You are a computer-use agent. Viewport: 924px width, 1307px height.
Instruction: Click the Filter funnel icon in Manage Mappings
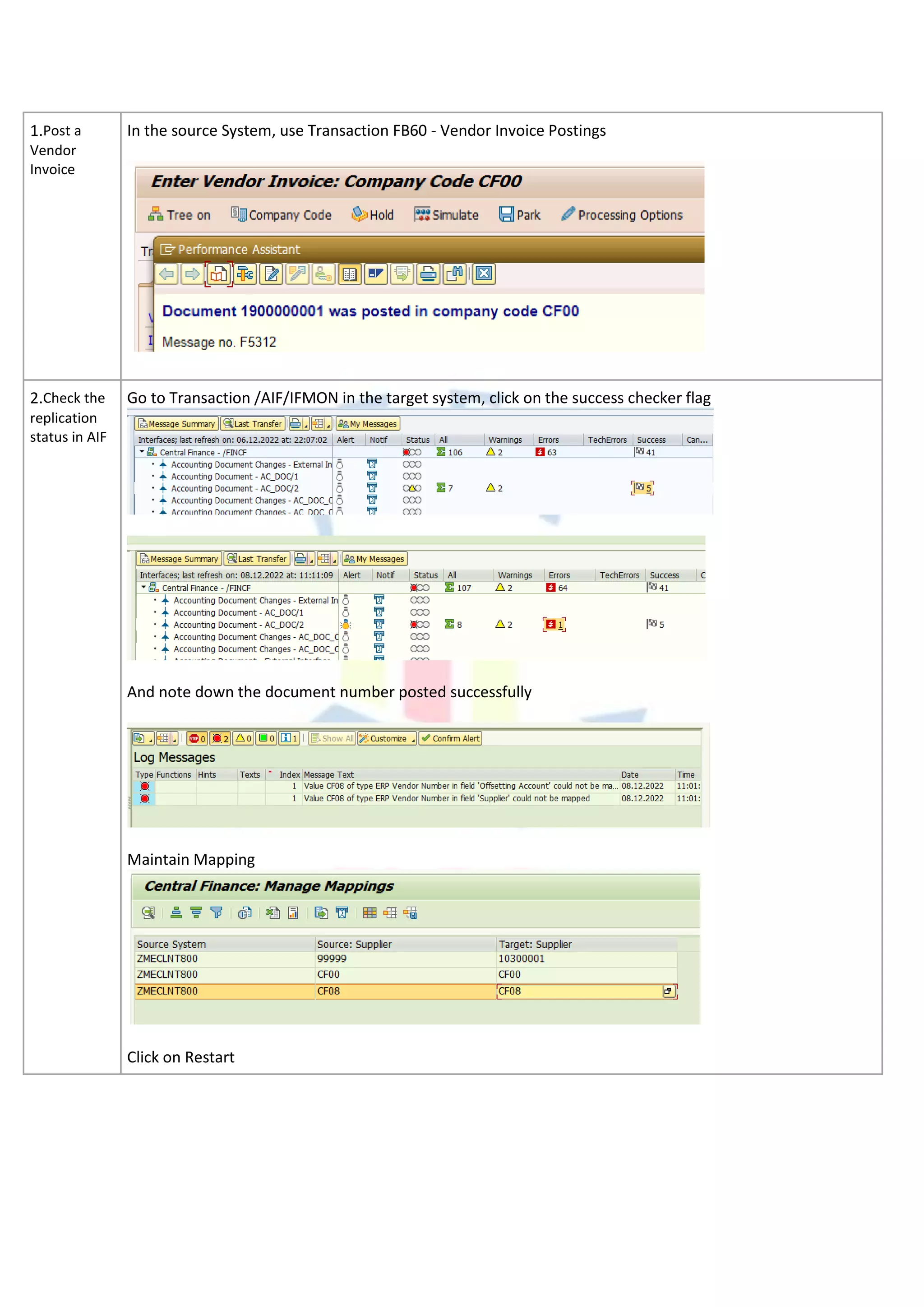[216, 913]
